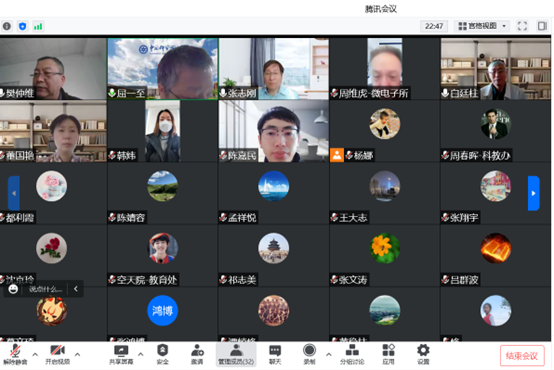
Task: Expand share options arrow beside 共享屏幕
Action: (x=141, y=354)
